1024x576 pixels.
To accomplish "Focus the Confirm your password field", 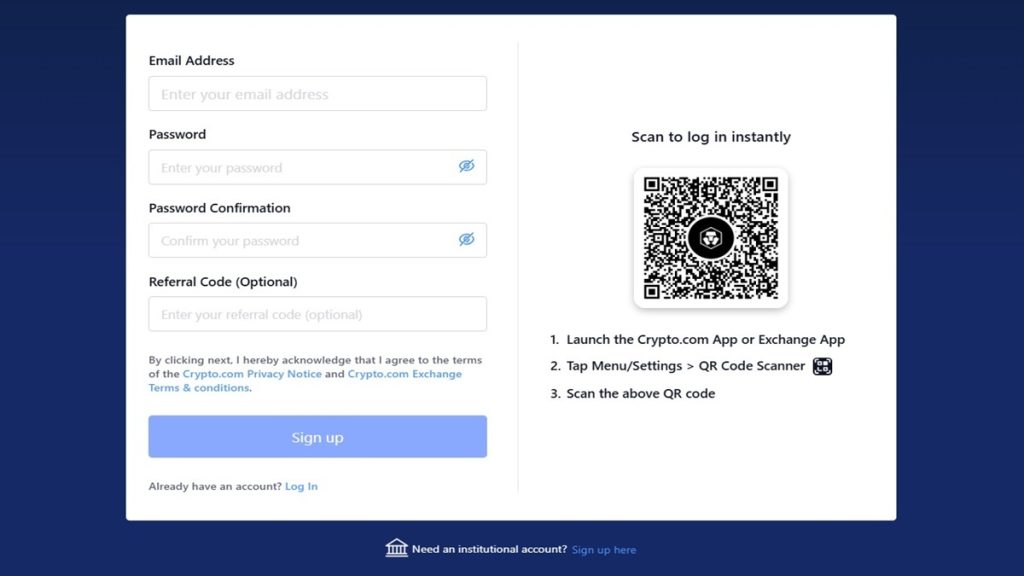I will (300, 240).
